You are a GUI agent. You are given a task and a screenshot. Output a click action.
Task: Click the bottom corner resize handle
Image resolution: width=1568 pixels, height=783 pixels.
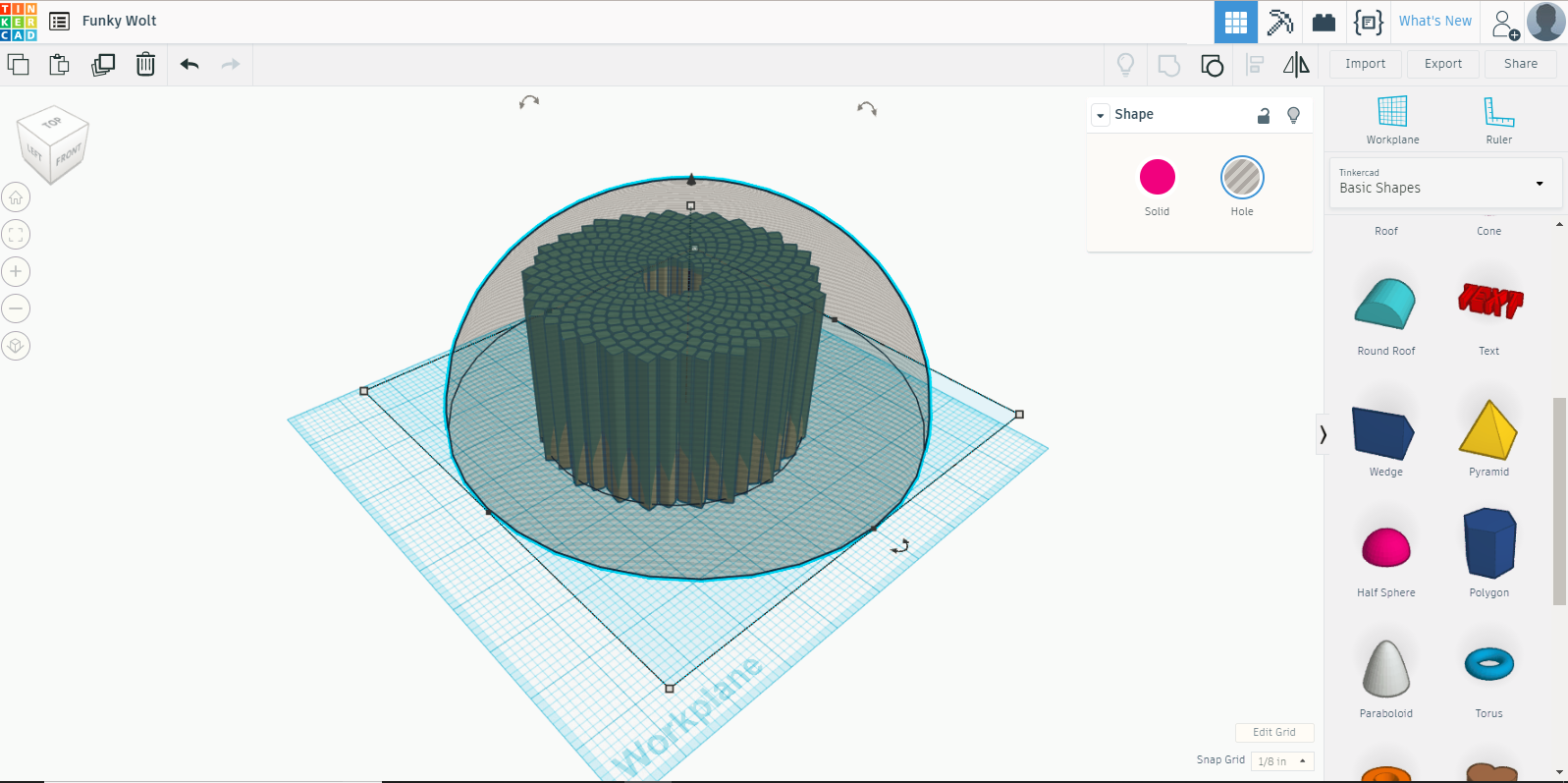coord(670,689)
